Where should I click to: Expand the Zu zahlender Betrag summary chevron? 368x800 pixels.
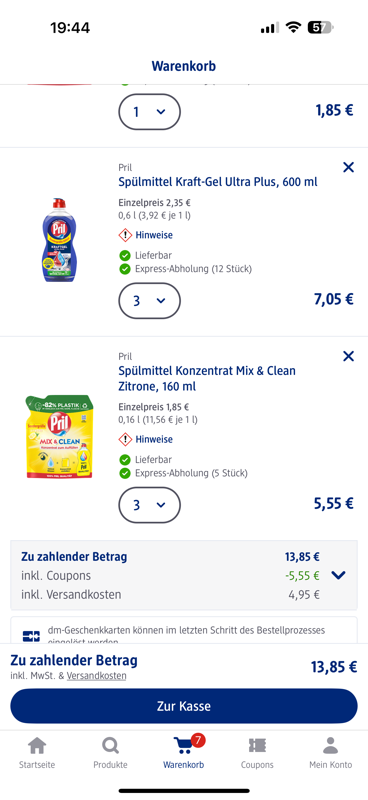tap(338, 576)
